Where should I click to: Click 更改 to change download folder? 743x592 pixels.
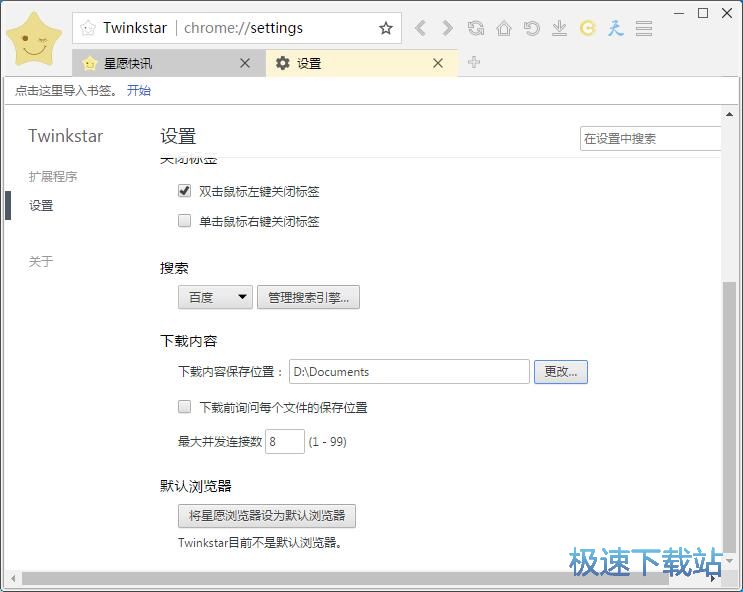pos(560,371)
